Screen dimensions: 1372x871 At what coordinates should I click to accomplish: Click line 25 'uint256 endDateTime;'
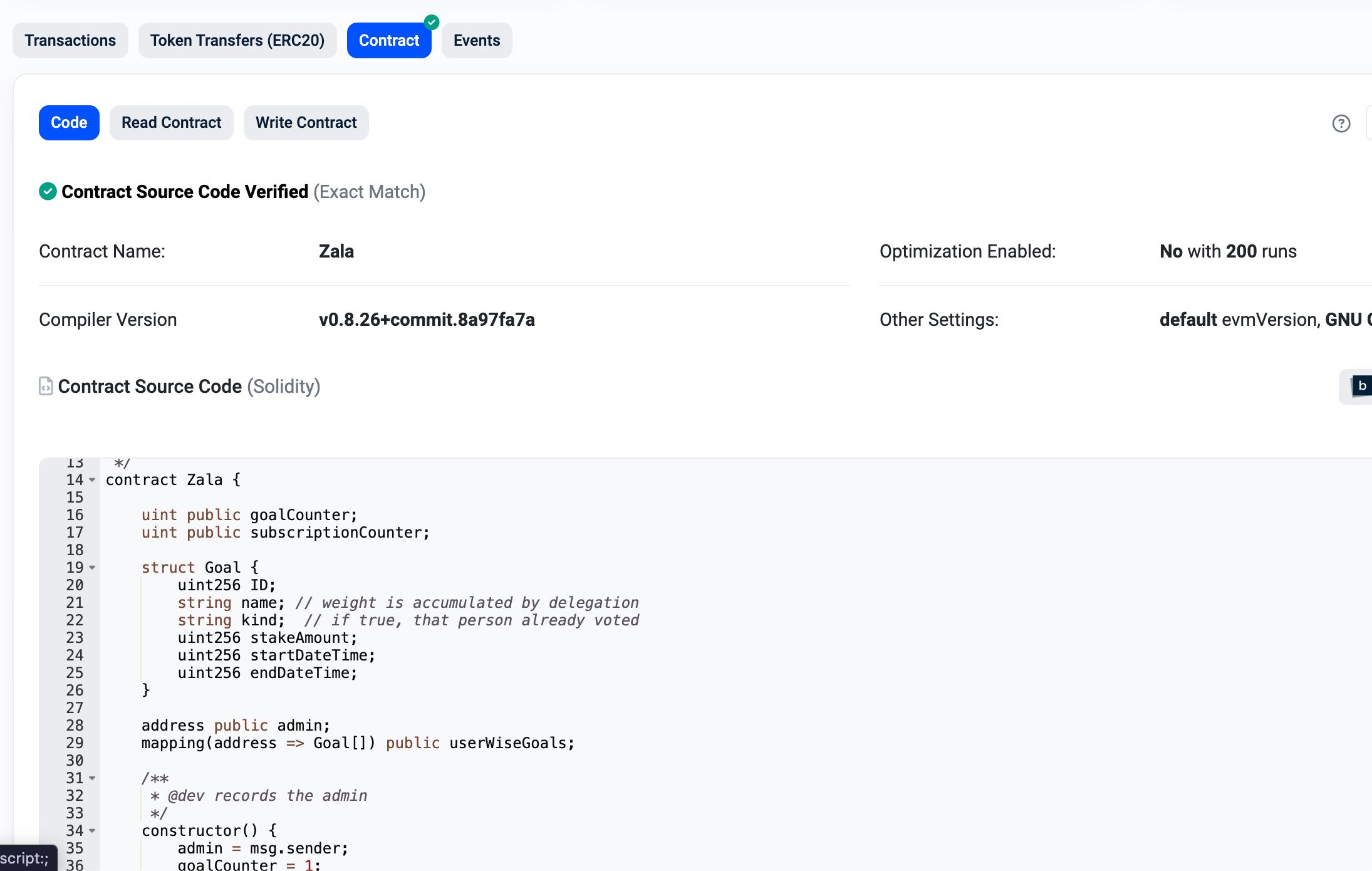268,673
